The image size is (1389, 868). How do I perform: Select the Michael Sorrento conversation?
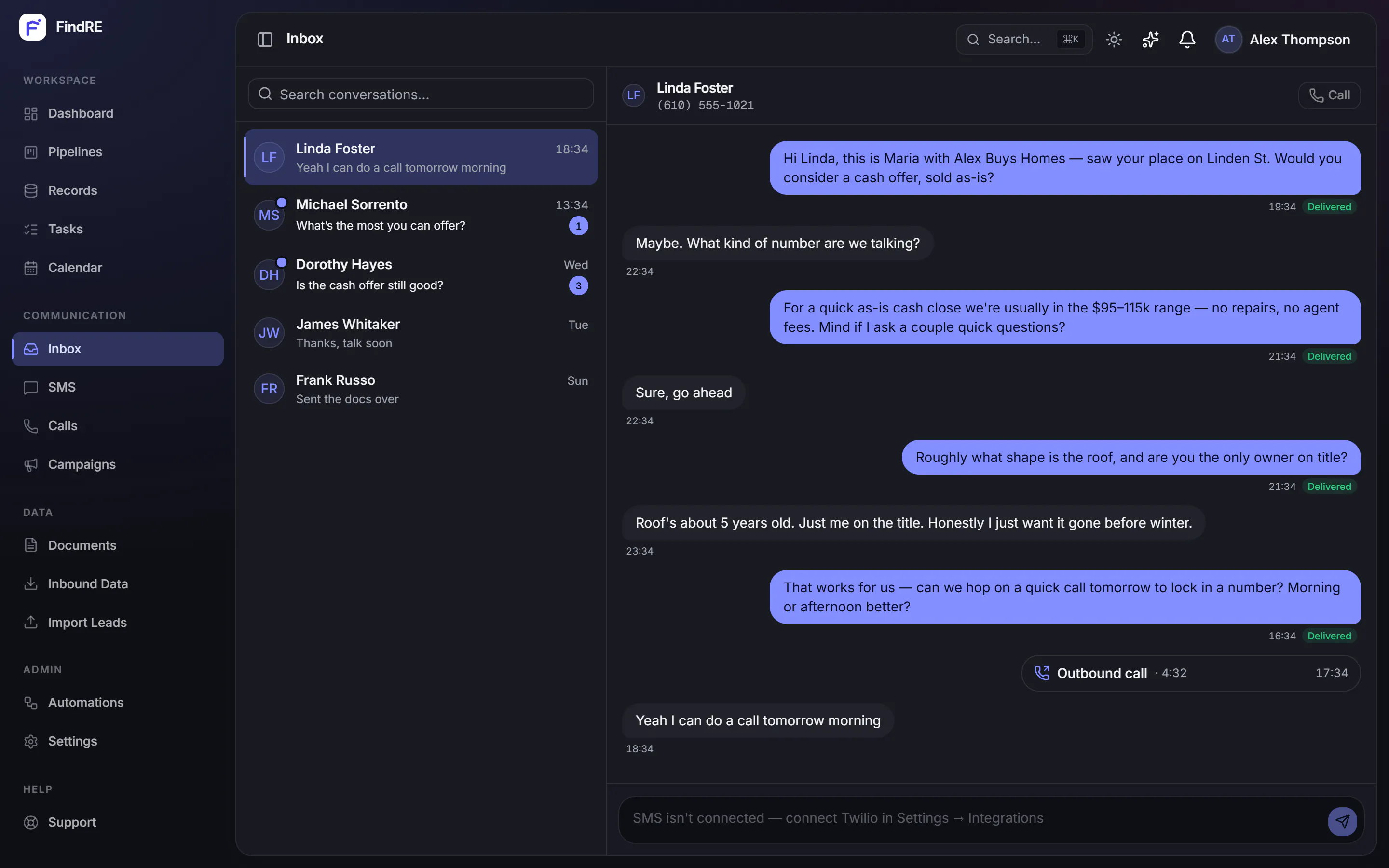[421, 215]
